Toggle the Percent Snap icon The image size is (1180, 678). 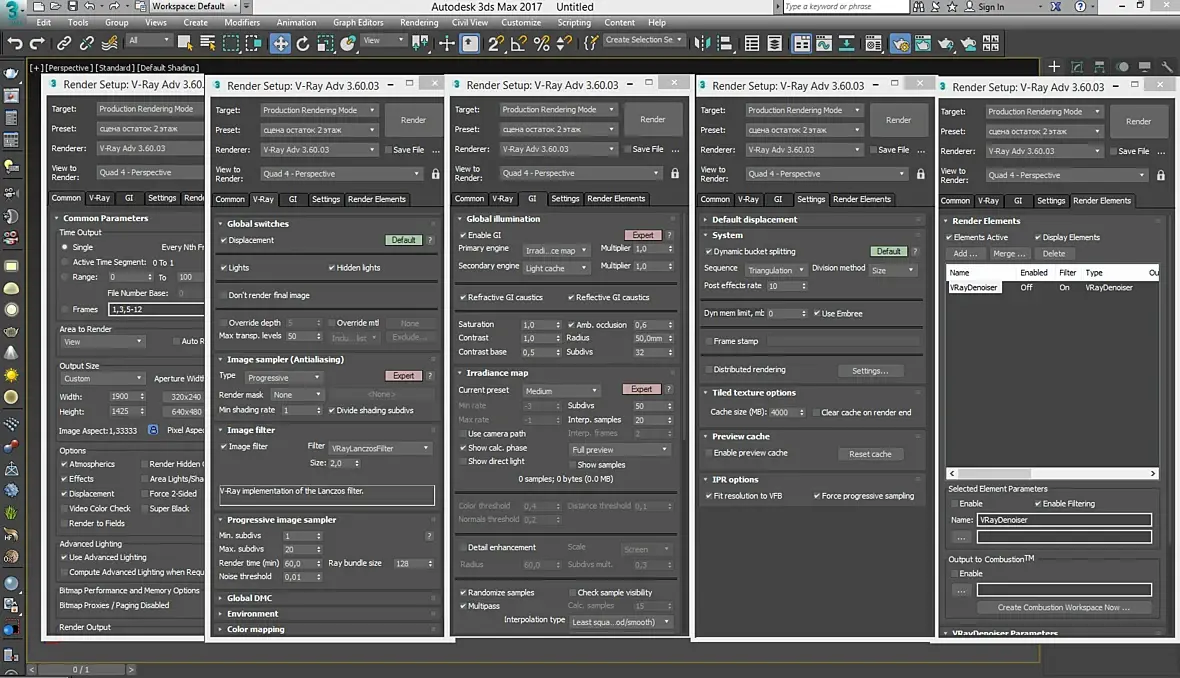pos(541,43)
